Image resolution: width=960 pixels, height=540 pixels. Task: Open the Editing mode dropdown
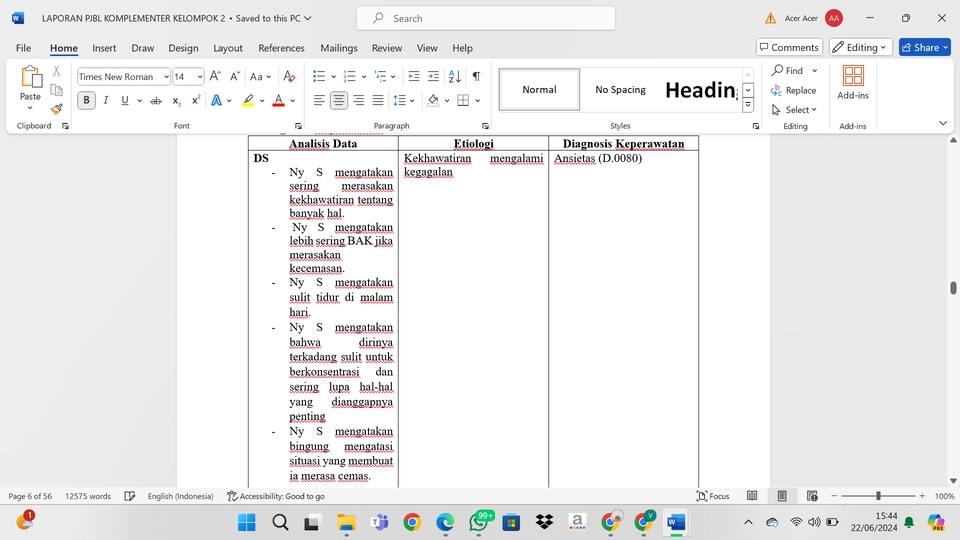pos(860,47)
